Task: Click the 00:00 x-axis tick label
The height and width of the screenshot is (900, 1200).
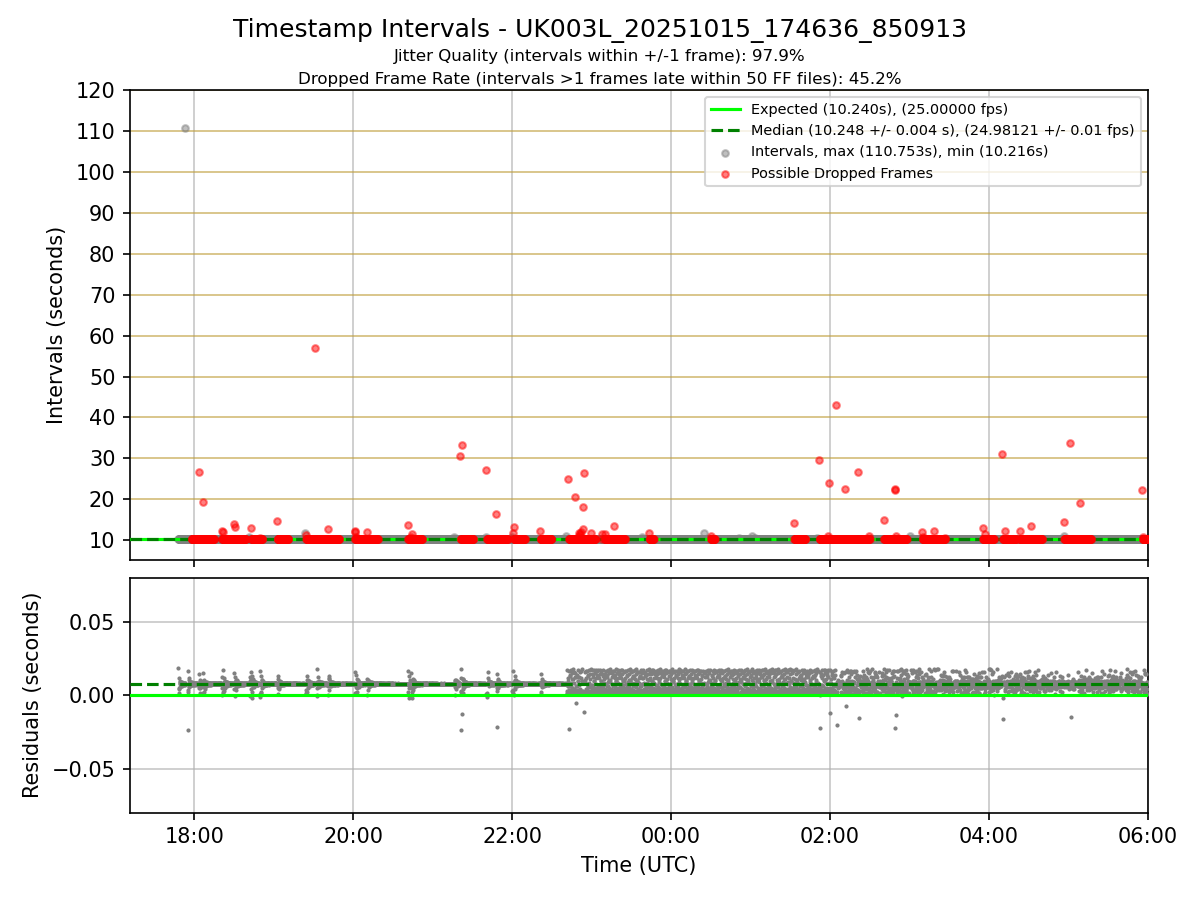Action: coord(671,836)
